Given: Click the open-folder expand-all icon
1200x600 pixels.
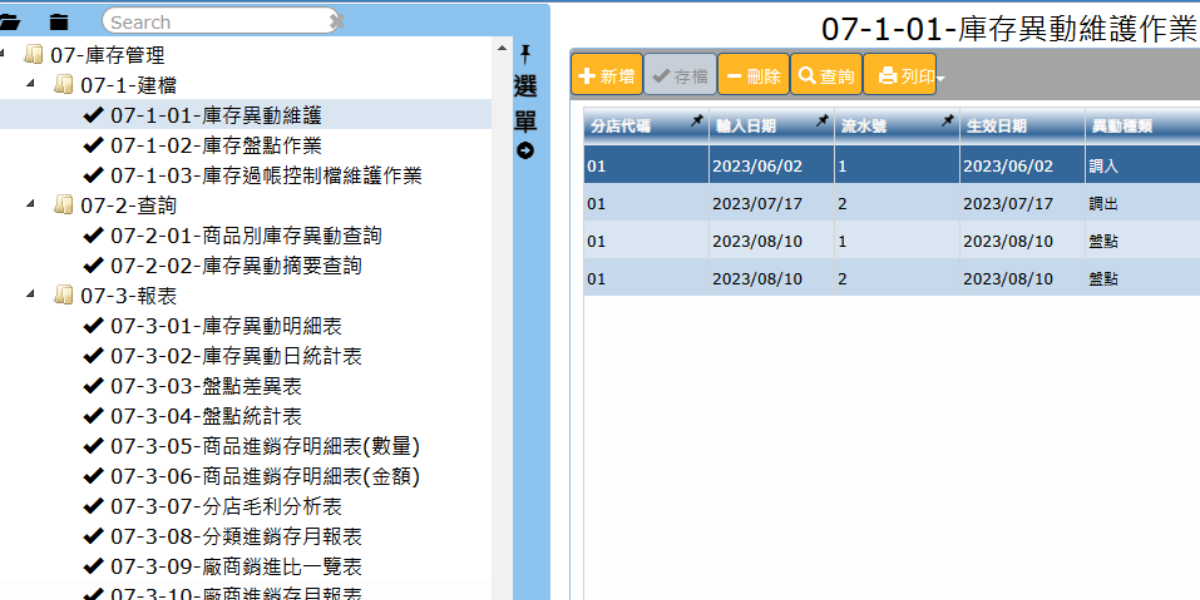Looking at the screenshot, I should pyautogui.click(x=10, y=21).
